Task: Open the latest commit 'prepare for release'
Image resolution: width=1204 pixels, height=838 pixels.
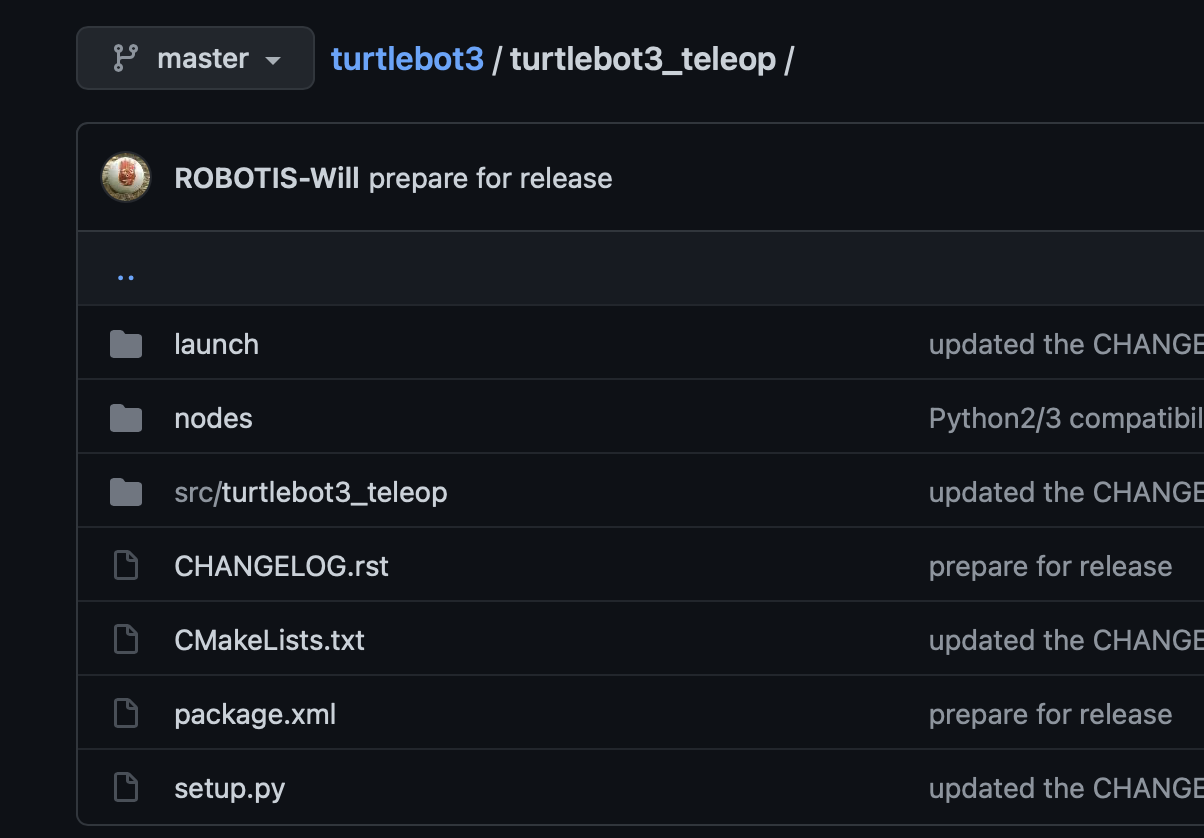Action: [491, 178]
